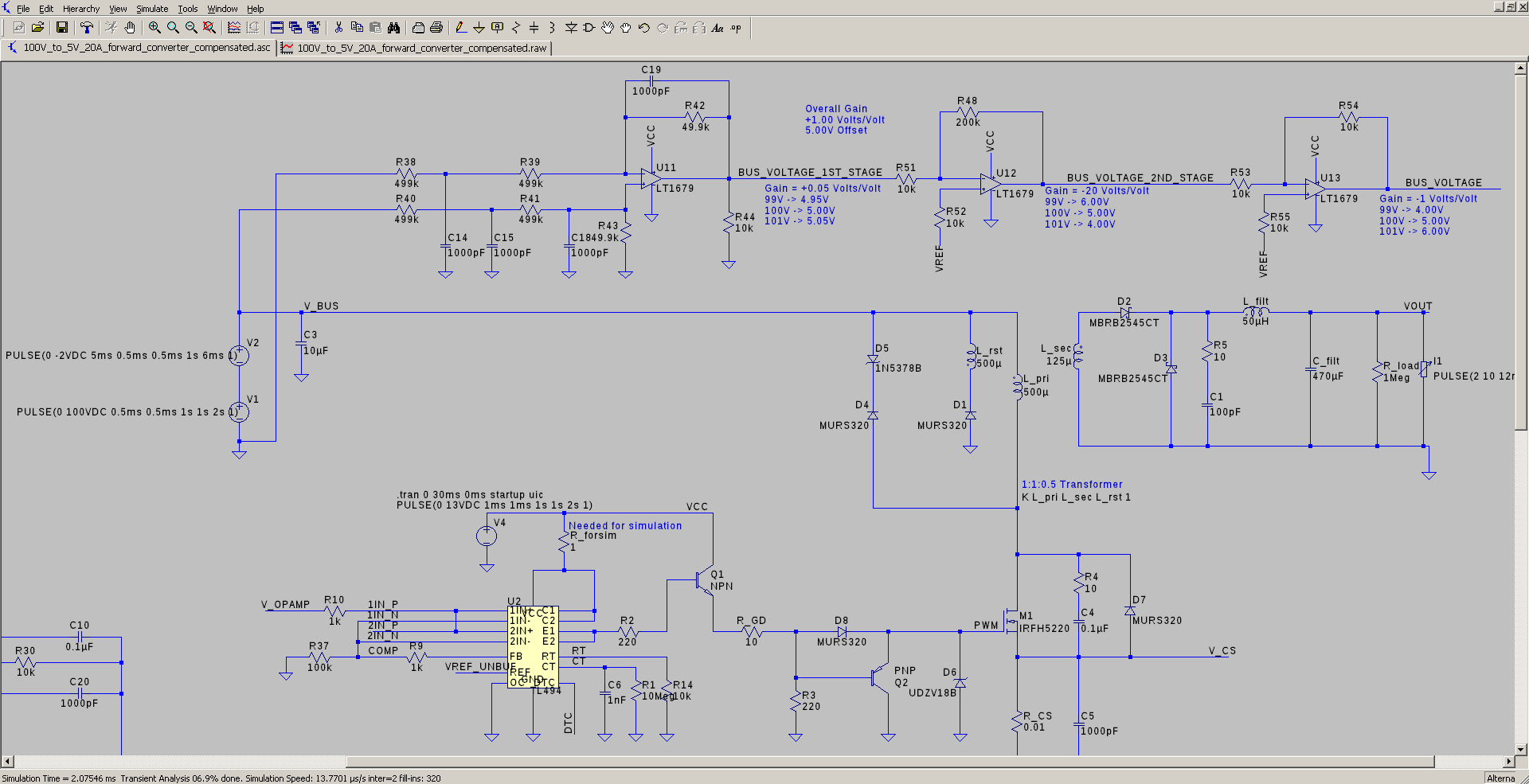The image size is (1529, 784).
Task: Start simulation with the Run icon
Action: [x=111, y=28]
